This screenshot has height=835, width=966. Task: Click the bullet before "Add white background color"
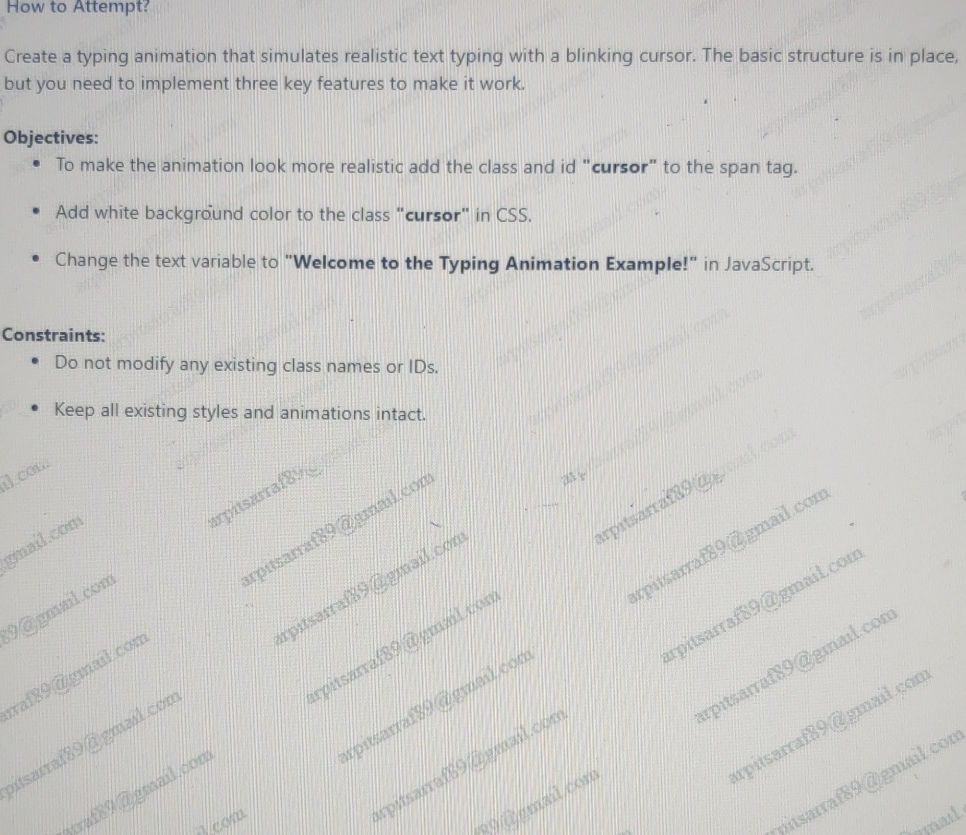(36, 214)
